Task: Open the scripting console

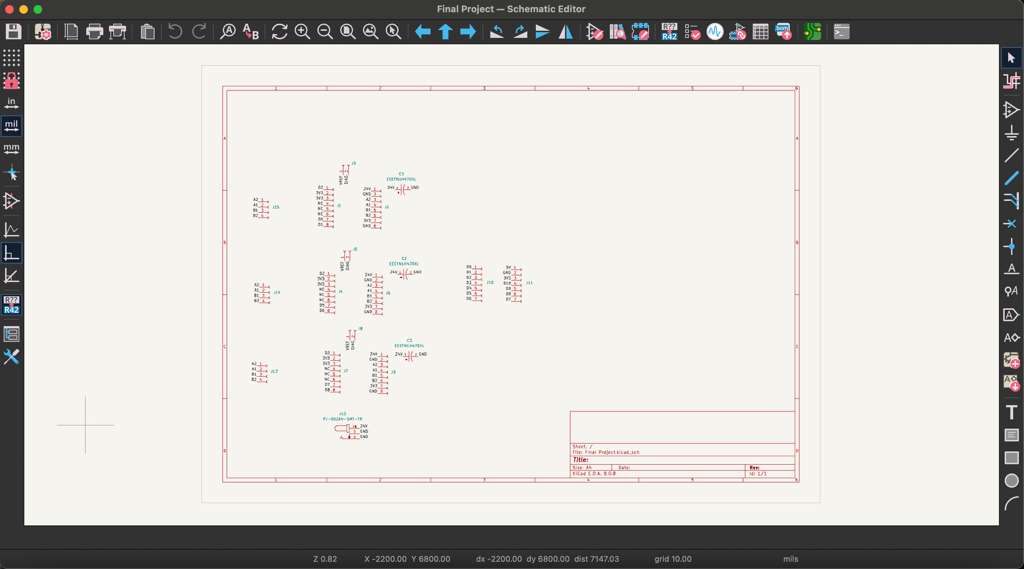Action: point(842,31)
